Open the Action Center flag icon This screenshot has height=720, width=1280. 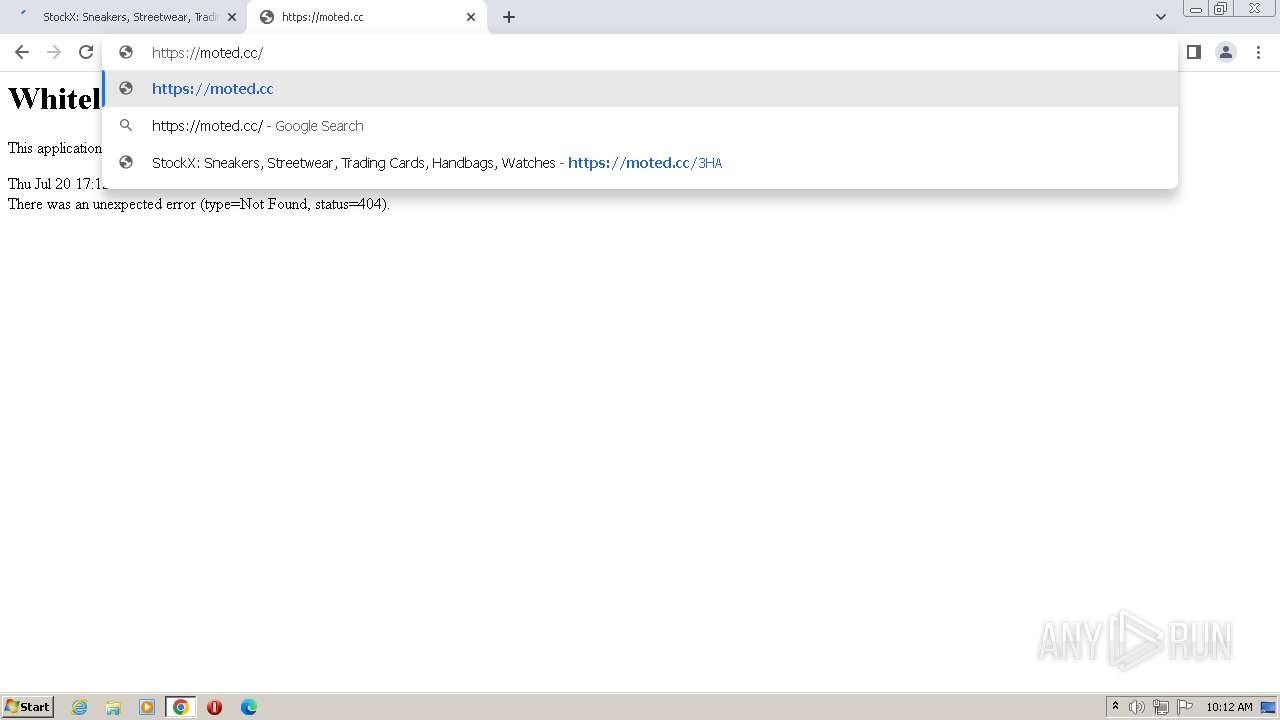pos(1185,707)
